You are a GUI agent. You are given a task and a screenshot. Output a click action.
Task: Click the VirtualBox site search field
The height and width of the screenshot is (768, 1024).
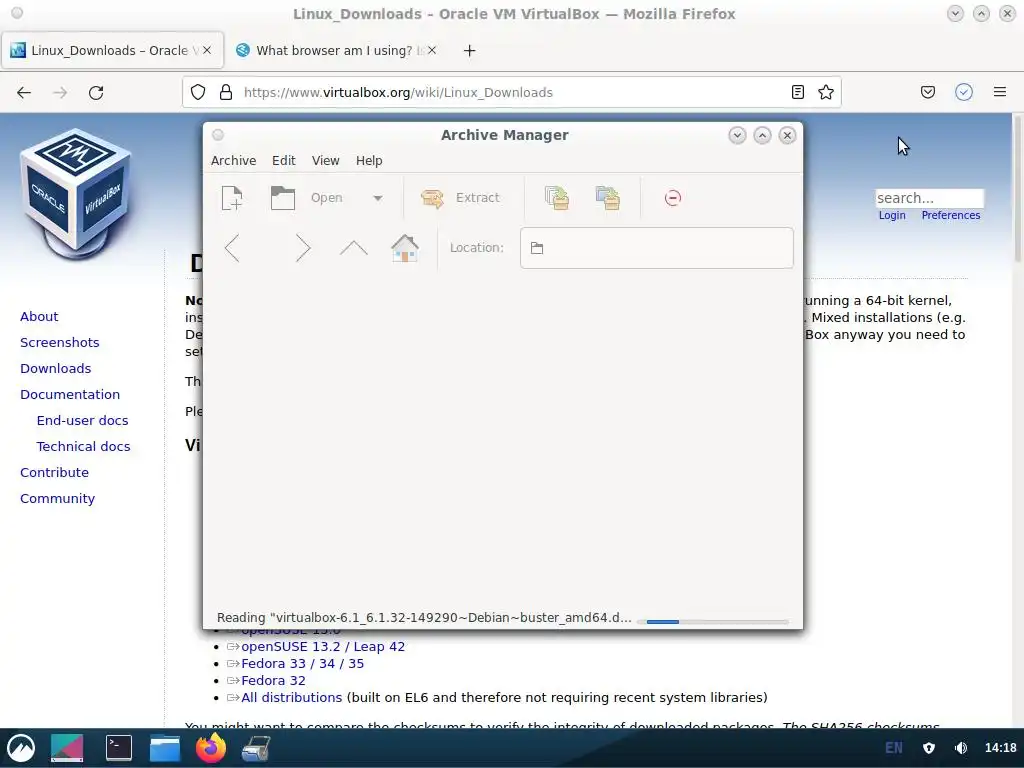tap(929, 198)
